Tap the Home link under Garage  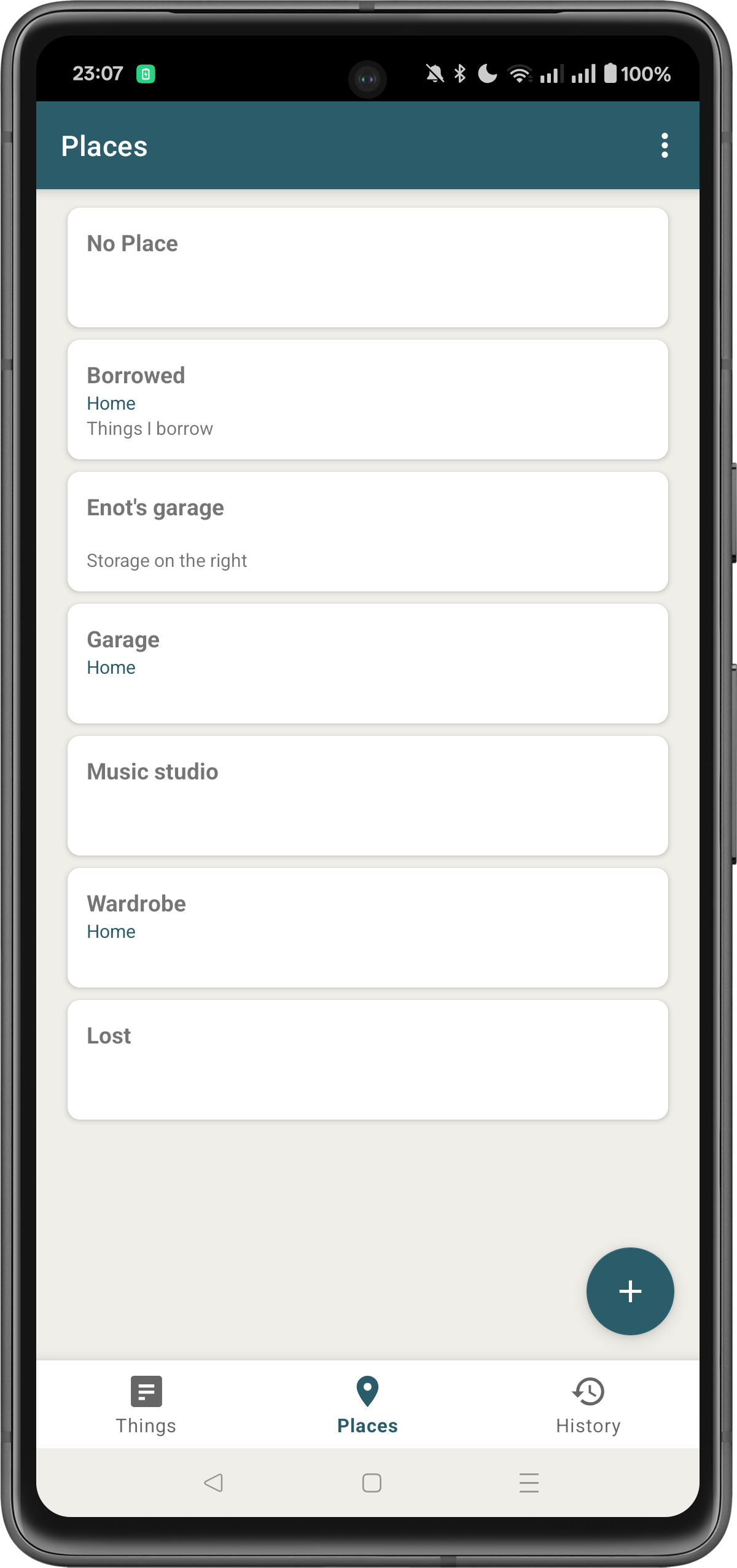pyautogui.click(x=111, y=667)
